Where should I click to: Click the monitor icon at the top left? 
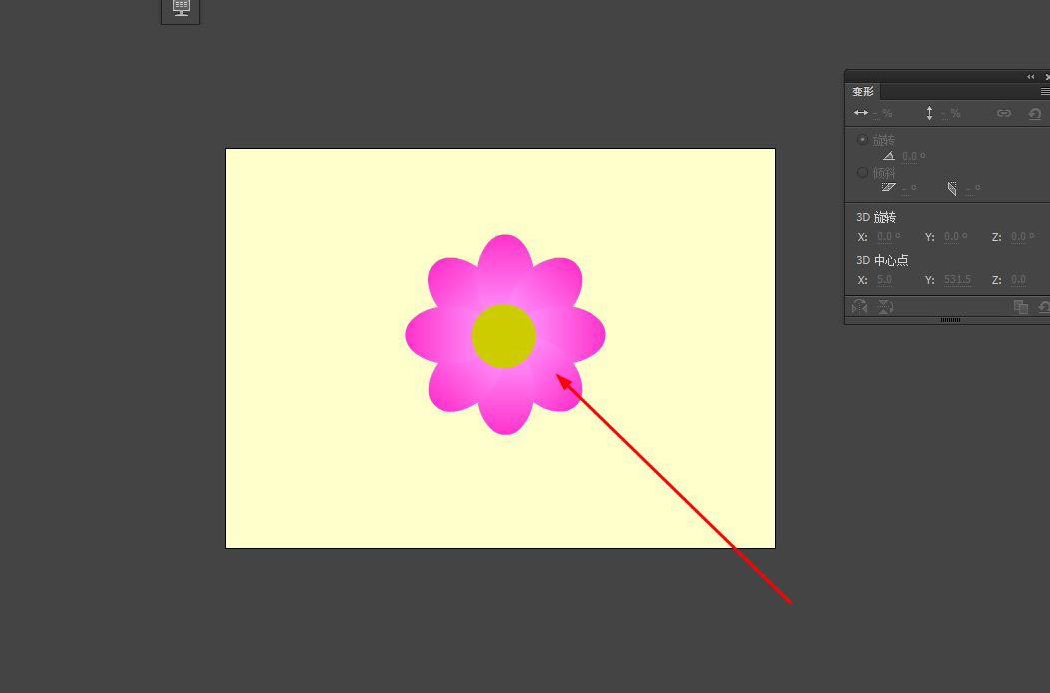point(180,9)
